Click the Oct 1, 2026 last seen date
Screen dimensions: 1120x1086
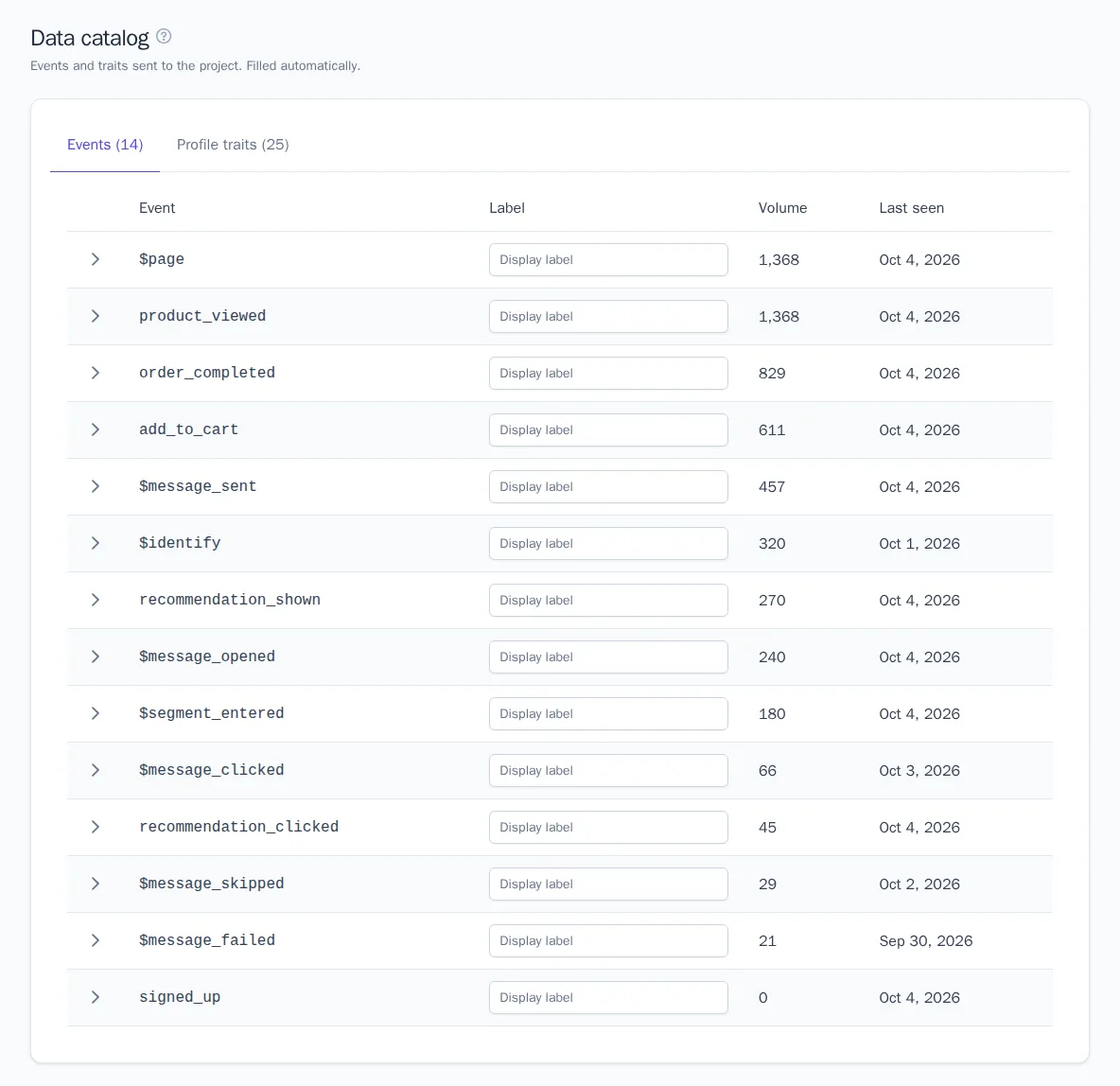(919, 544)
